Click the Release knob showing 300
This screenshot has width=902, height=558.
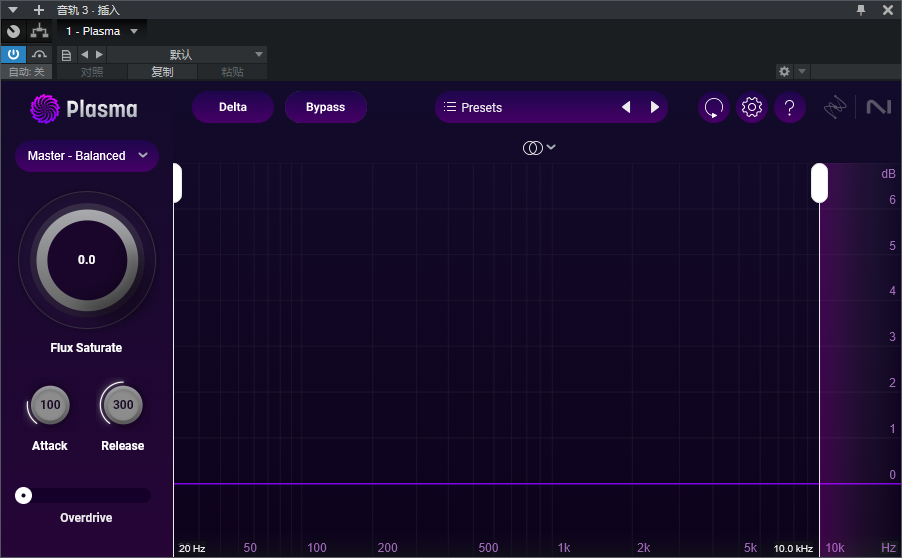[x=123, y=405]
